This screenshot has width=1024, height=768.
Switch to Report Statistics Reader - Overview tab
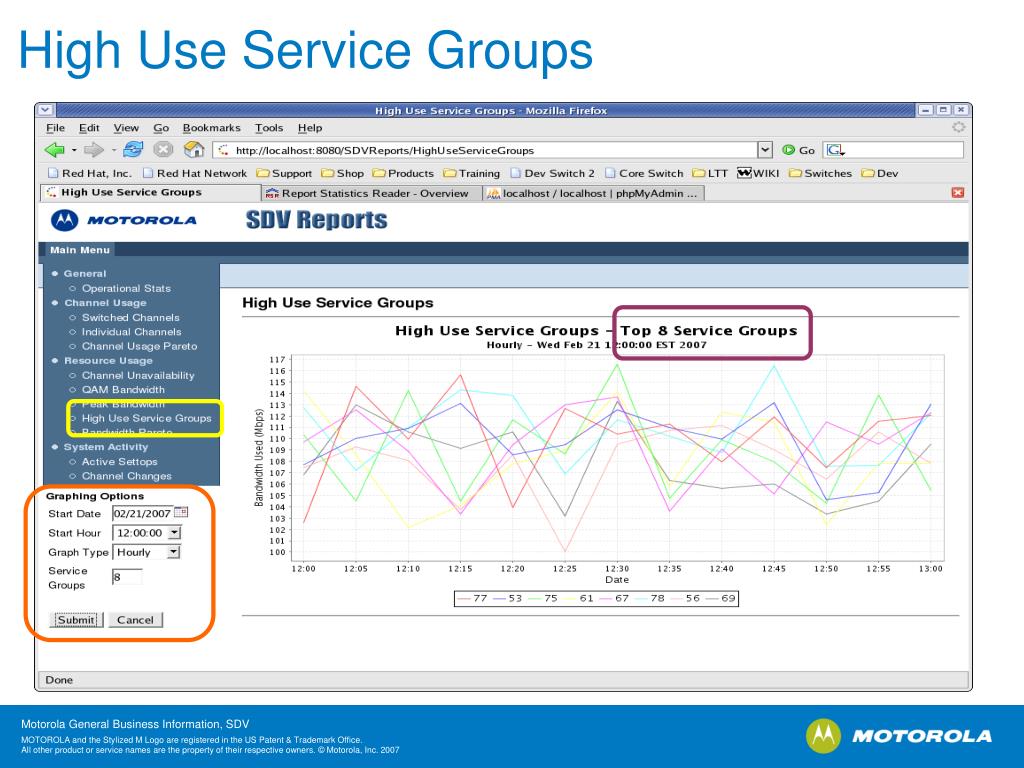tap(372, 193)
